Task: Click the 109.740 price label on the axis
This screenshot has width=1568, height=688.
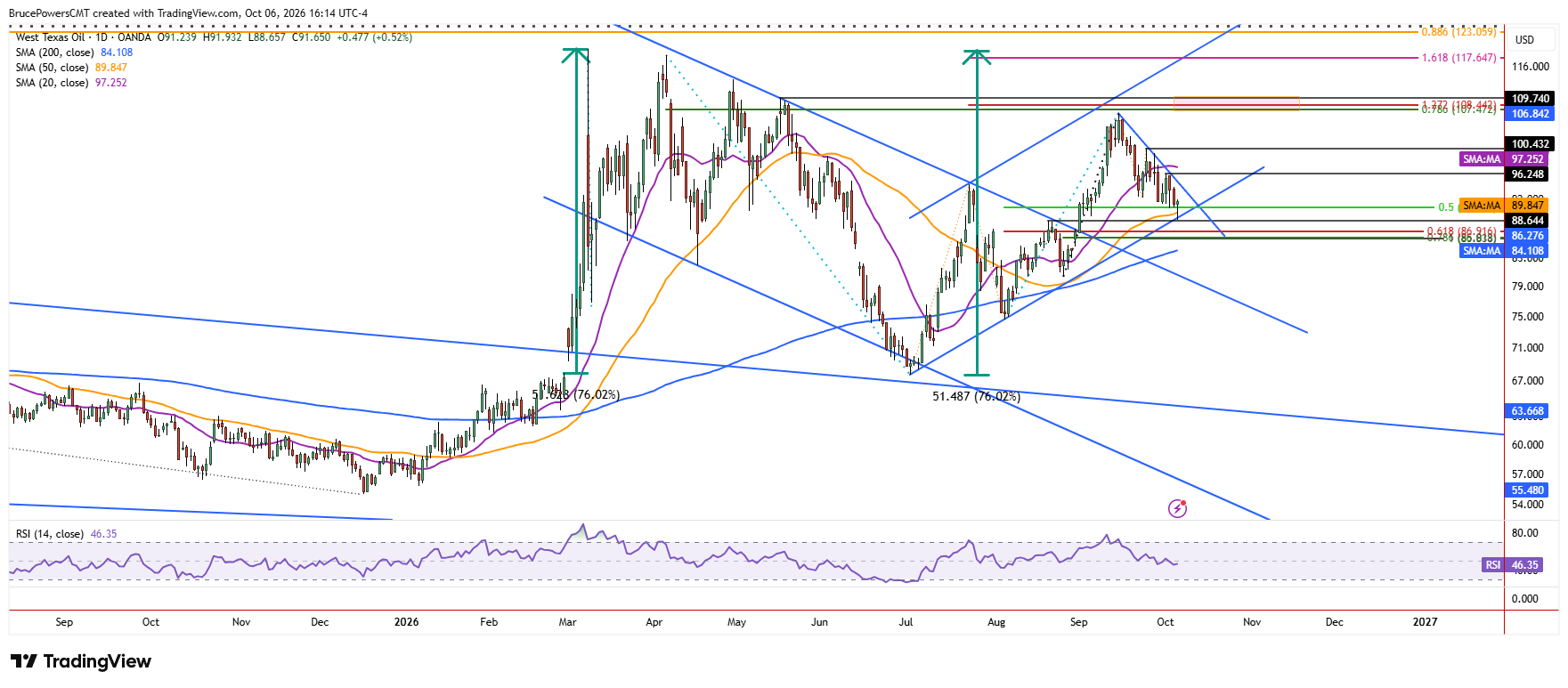Action: [x=1530, y=99]
